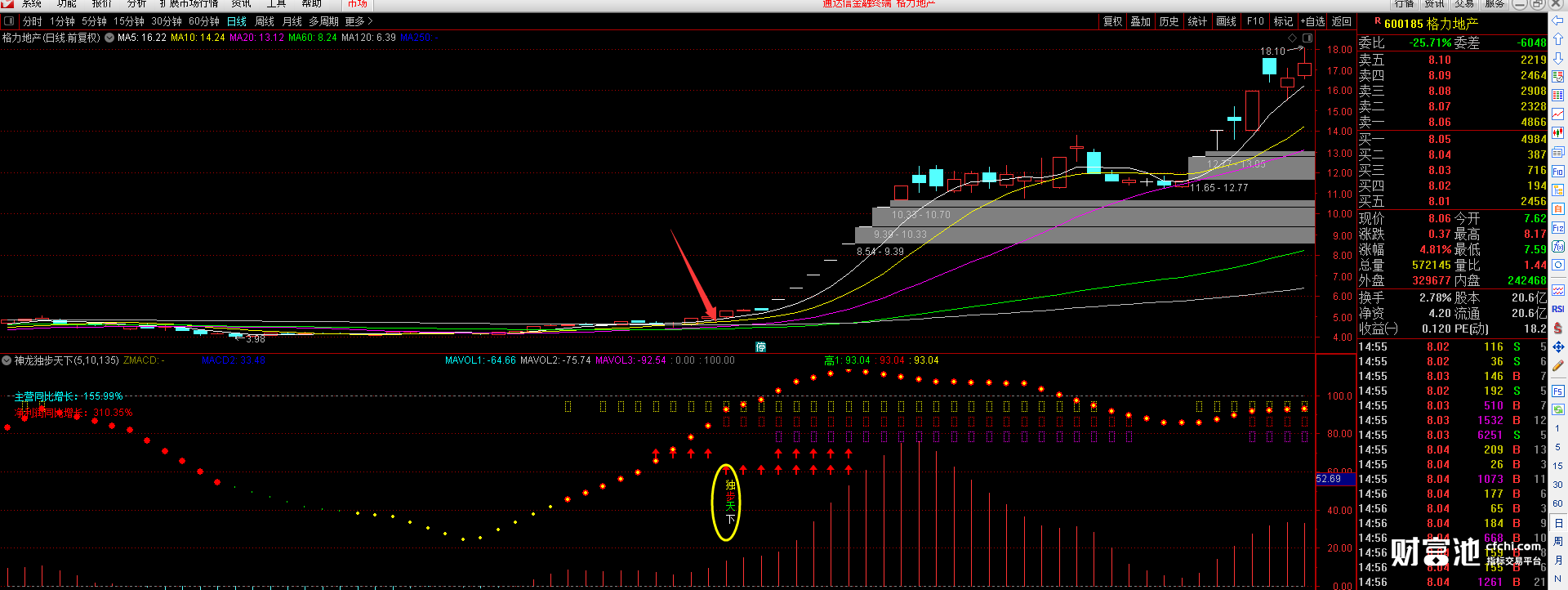The width and height of the screenshot is (1568, 590).
Task: Click the red R icon beside 600185
Action: 1378,22
